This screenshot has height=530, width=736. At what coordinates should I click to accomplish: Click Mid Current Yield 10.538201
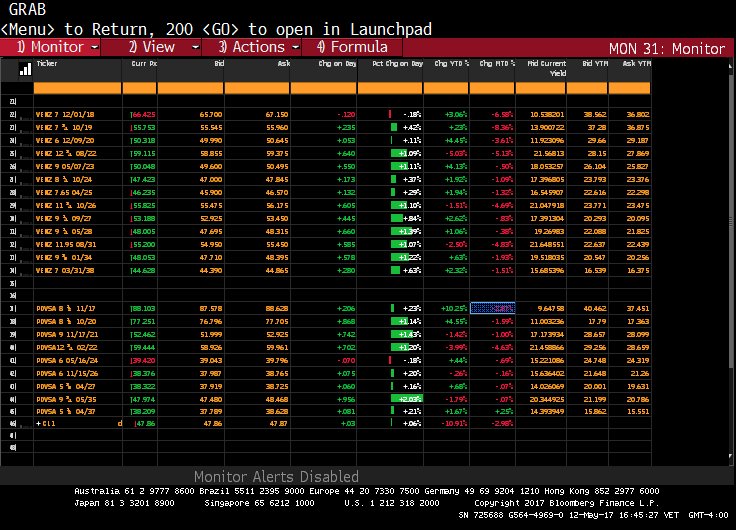click(547, 115)
